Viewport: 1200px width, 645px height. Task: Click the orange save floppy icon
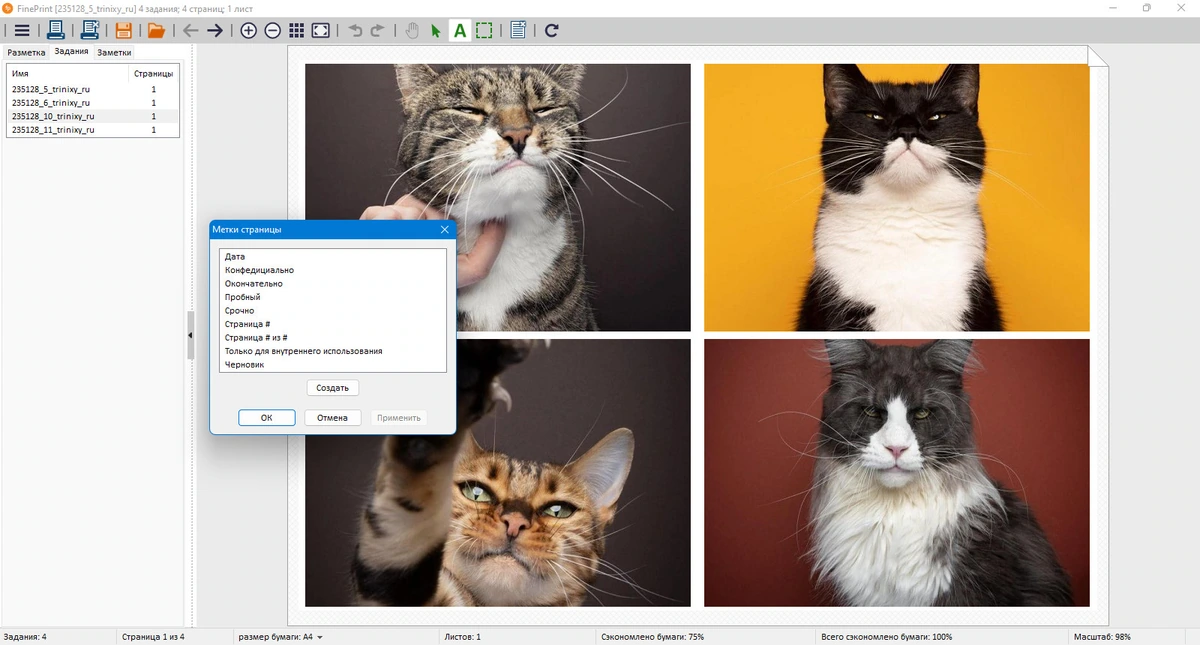tap(124, 30)
